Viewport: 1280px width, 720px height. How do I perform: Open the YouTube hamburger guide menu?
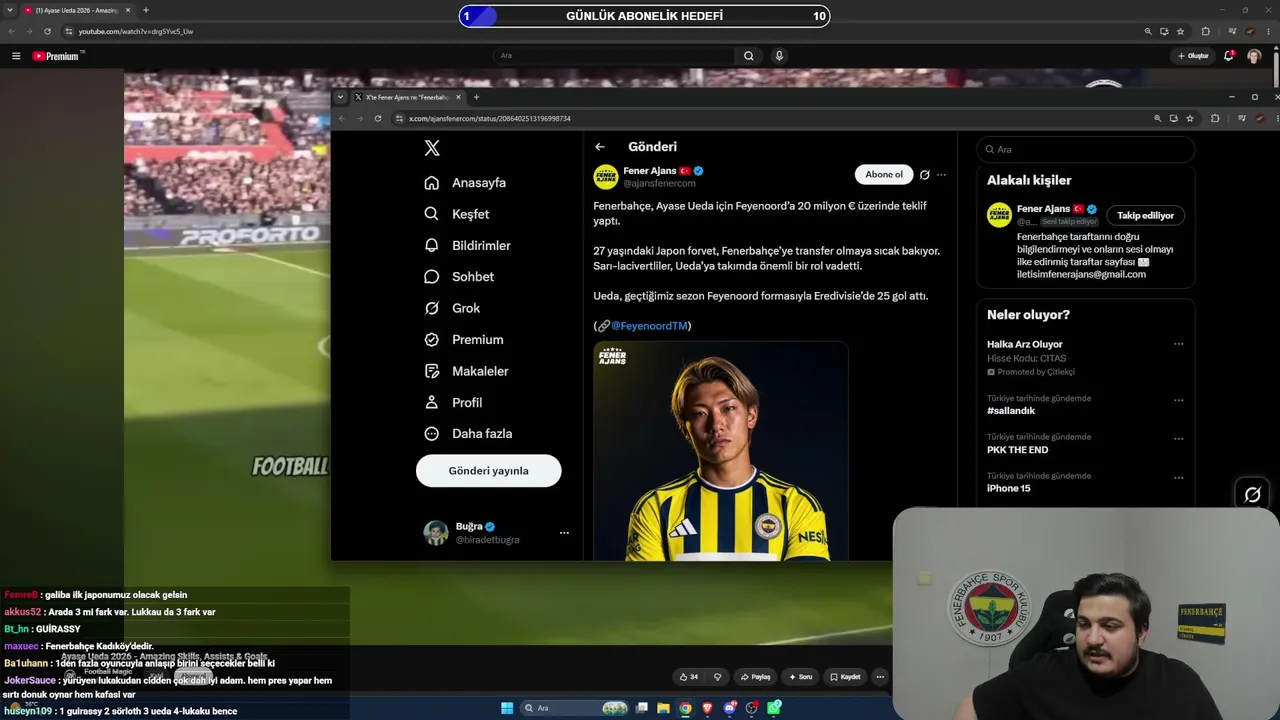(x=16, y=56)
